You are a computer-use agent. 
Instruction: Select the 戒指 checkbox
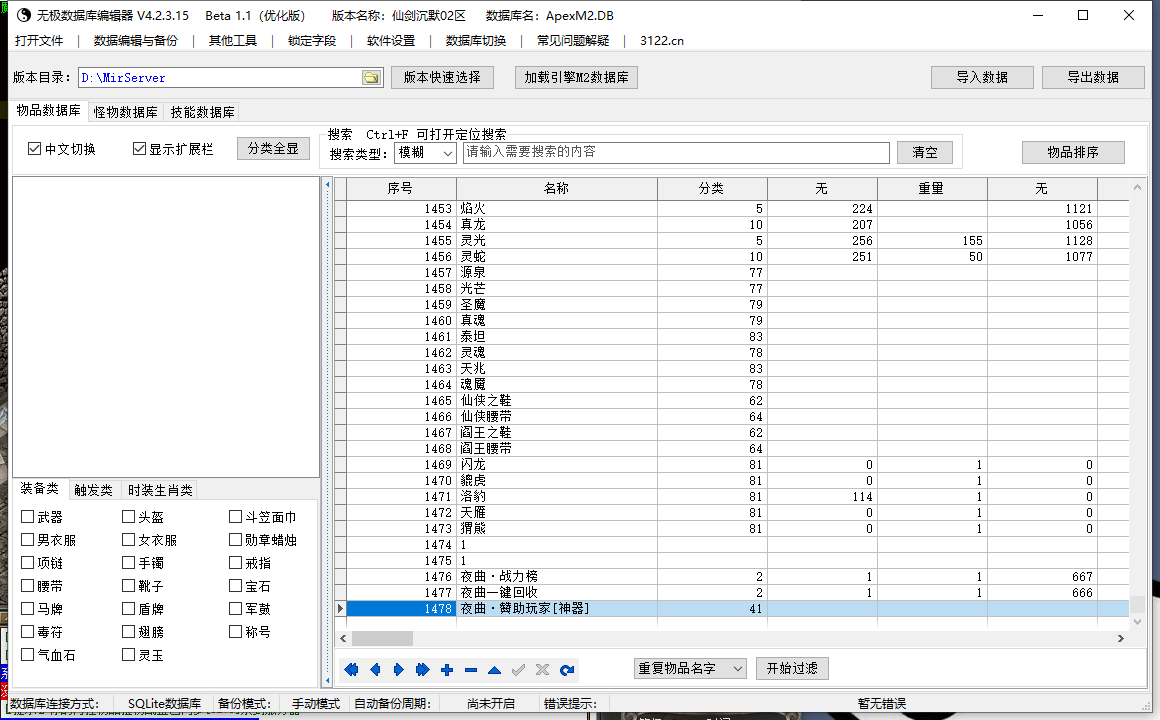click(x=235, y=562)
